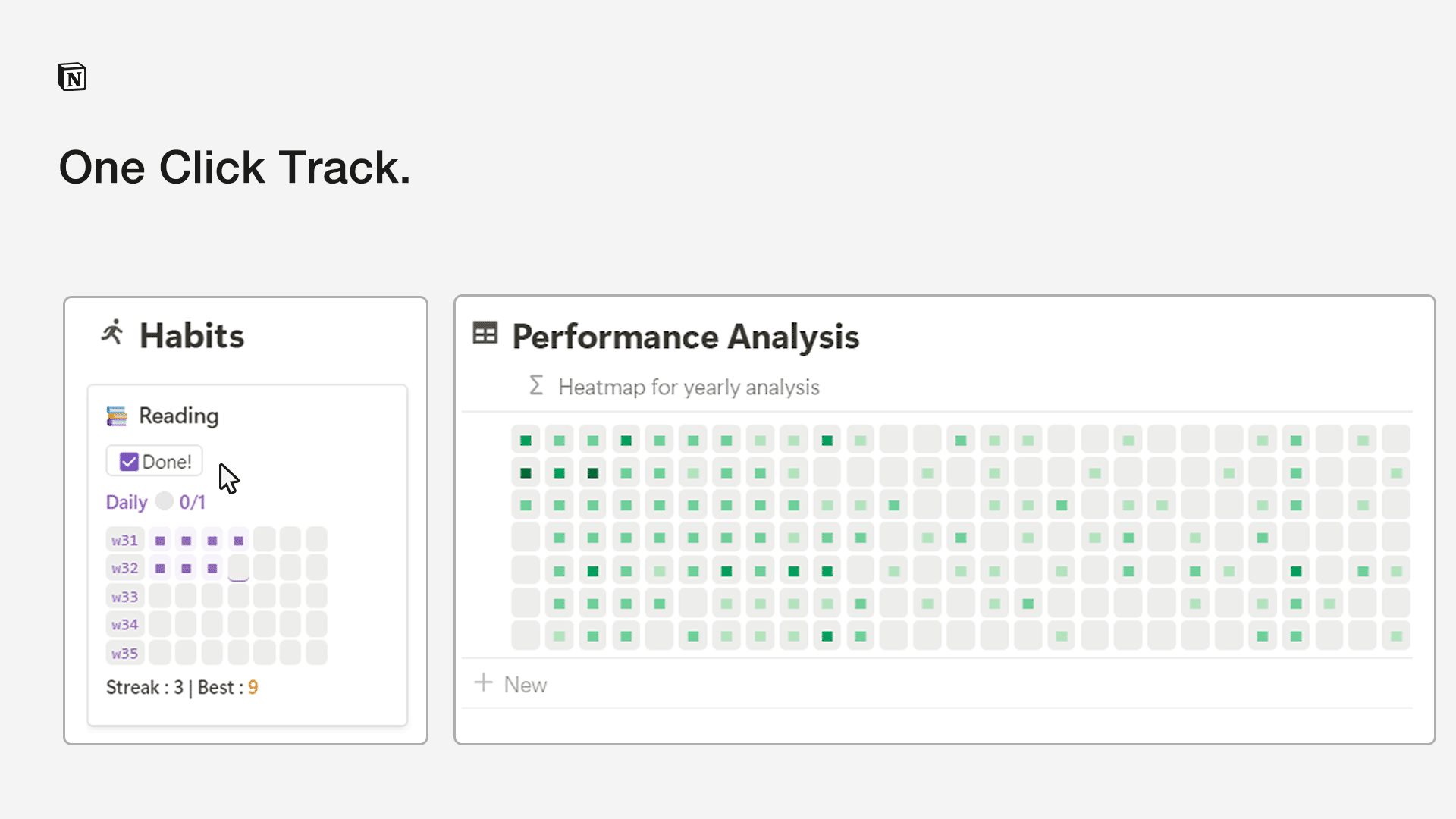This screenshot has width=1456, height=819.
Task: Toggle the first empty square in w33
Action: pos(160,597)
